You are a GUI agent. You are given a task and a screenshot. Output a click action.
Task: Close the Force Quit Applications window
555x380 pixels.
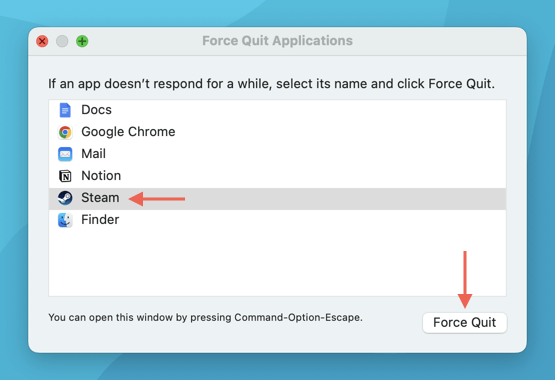pos(42,41)
